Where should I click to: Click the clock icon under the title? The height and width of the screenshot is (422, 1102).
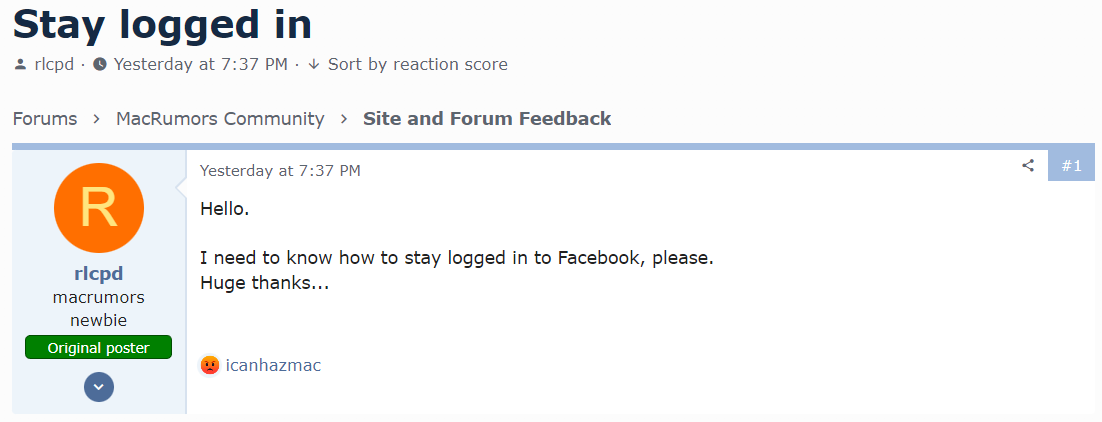pos(100,65)
